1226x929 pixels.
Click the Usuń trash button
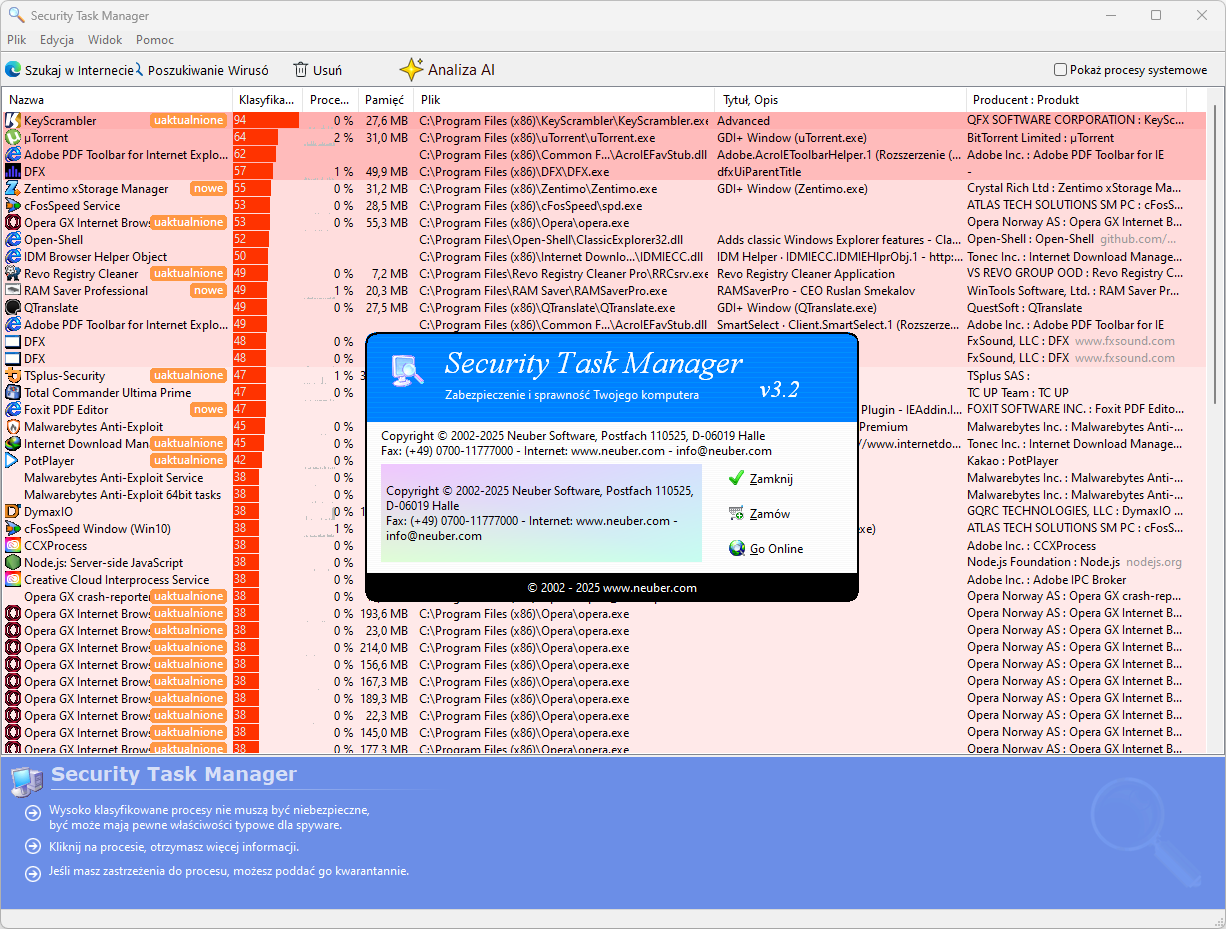[317, 70]
